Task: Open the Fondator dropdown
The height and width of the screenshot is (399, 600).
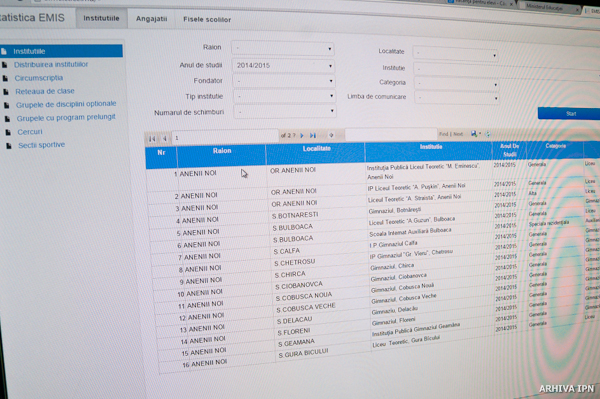Action: 284,81
